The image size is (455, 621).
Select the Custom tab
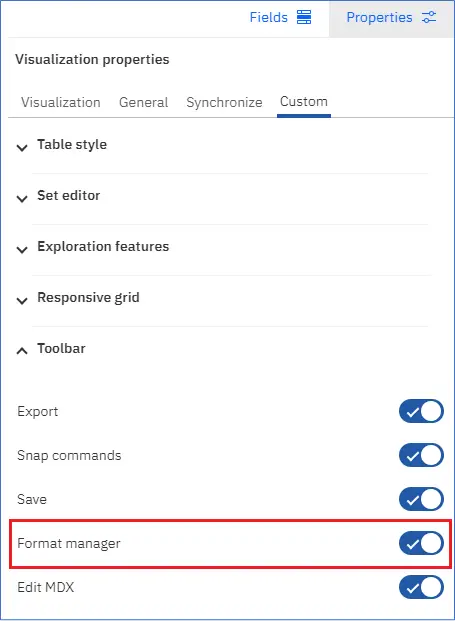click(x=304, y=102)
